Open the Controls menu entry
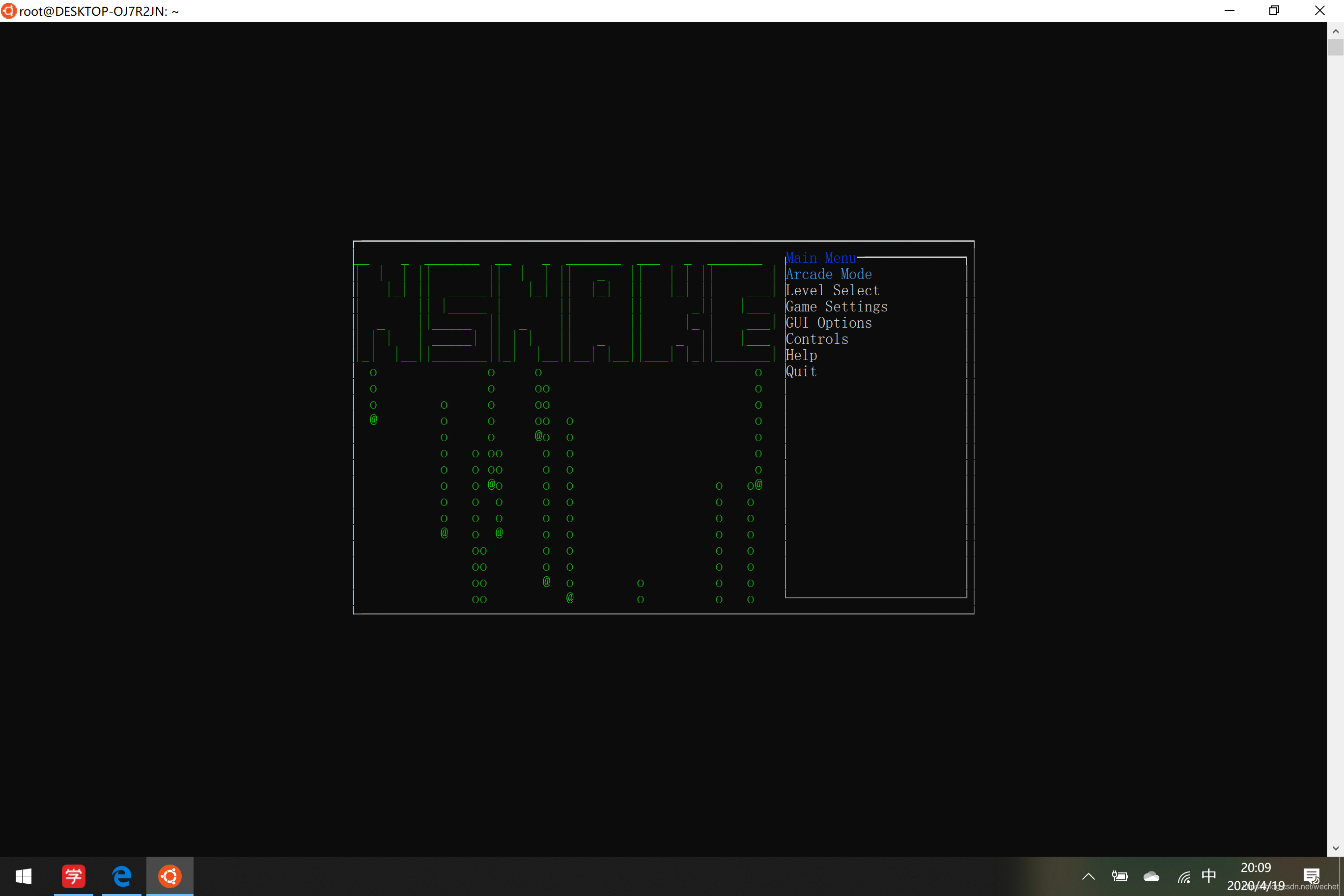The height and width of the screenshot is (896, 1344). pyautogui.click(x=816, y=339)
